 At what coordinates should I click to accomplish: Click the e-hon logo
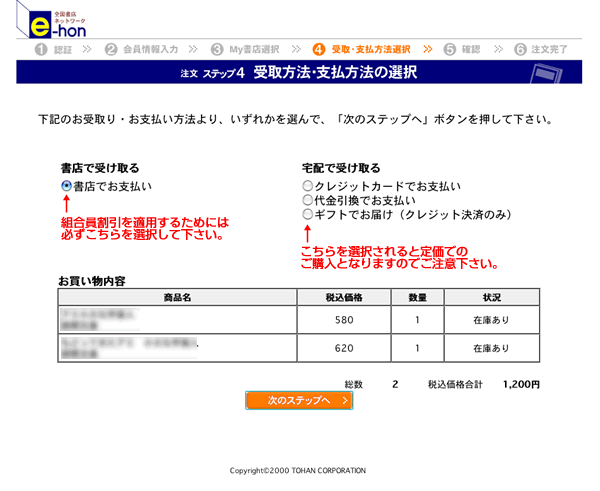tap(51, 21)
